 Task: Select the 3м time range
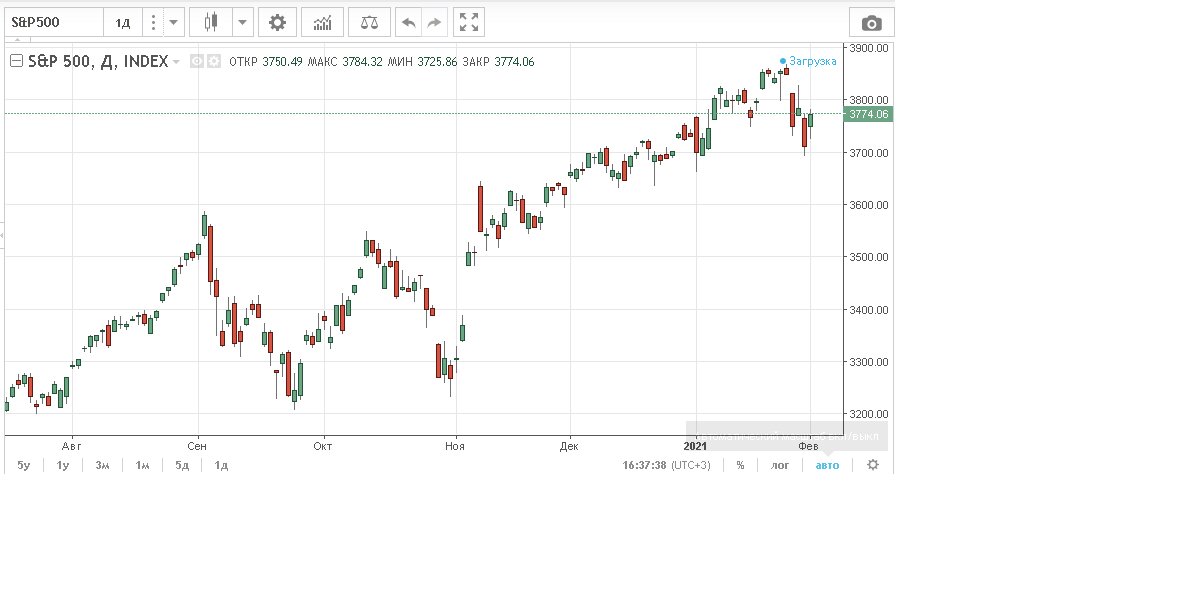click(102, 465)
